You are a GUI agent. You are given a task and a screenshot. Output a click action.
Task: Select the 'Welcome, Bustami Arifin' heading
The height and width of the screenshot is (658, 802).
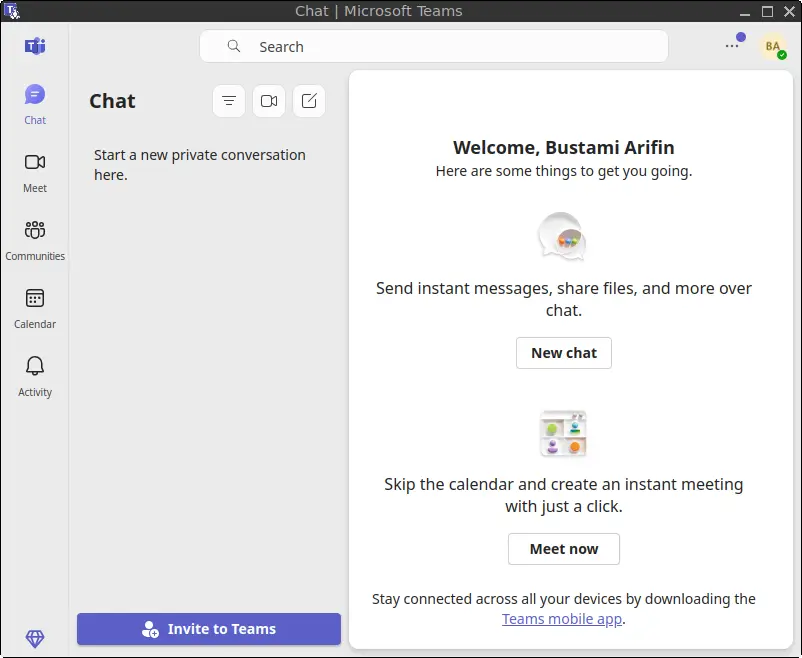pos(564,147)
